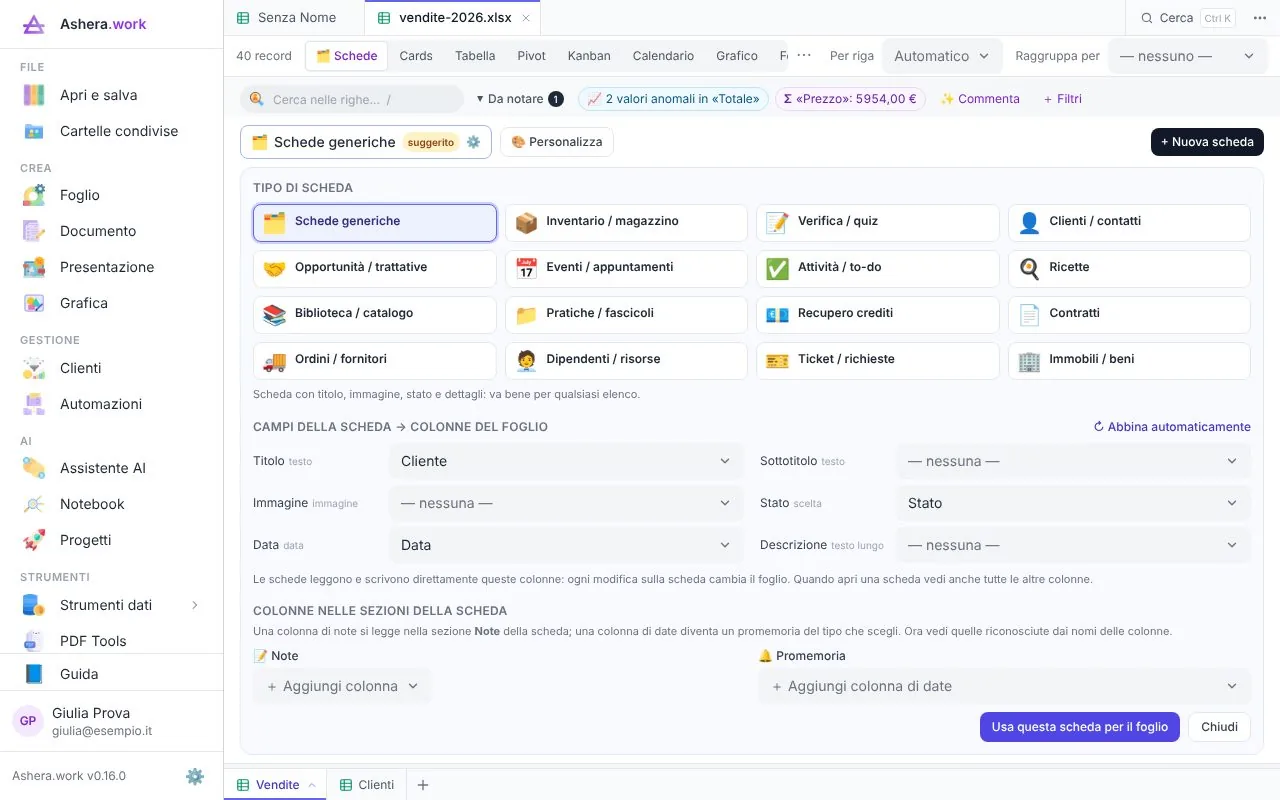Select Inventario / magazzino card type

coord(626,222)
